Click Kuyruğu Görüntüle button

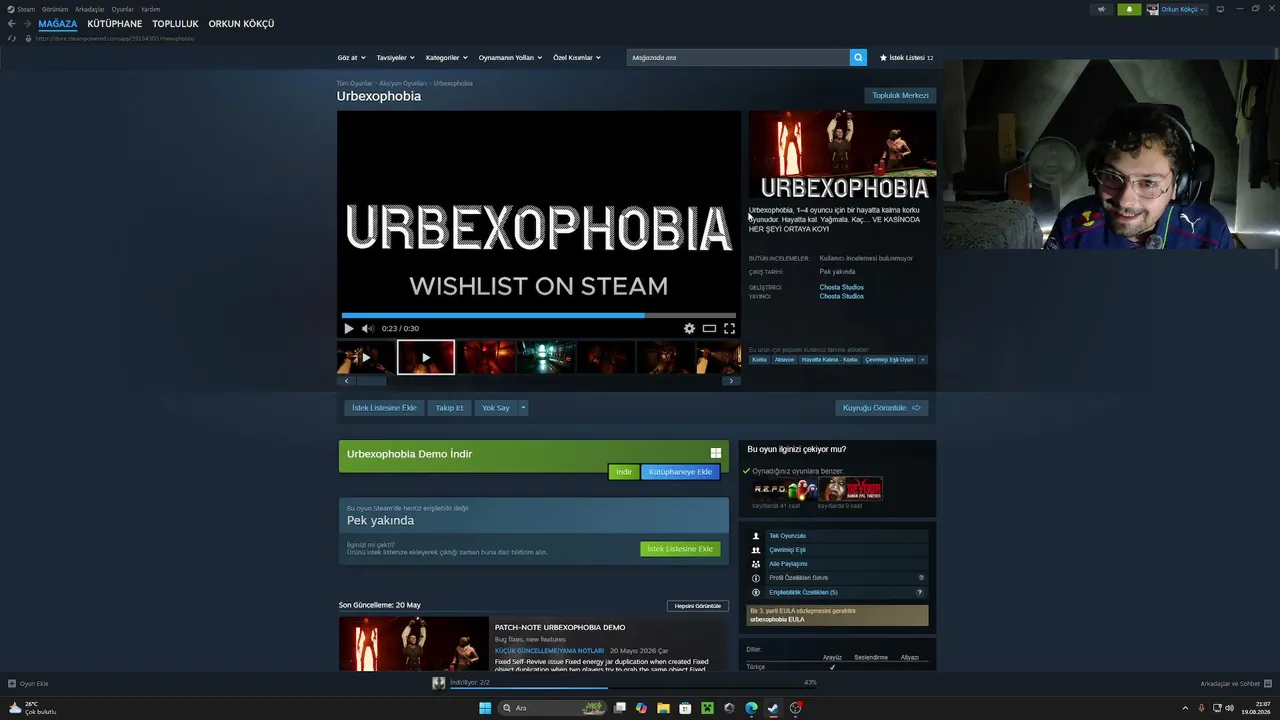tap(881, 408)
